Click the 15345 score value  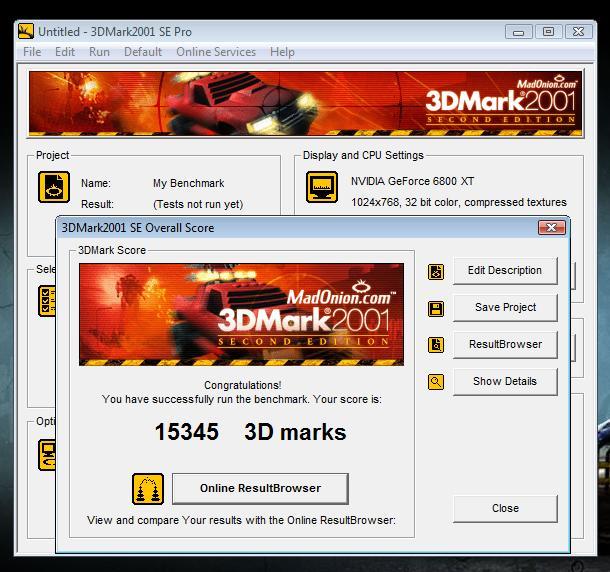(x=187, y=432)
